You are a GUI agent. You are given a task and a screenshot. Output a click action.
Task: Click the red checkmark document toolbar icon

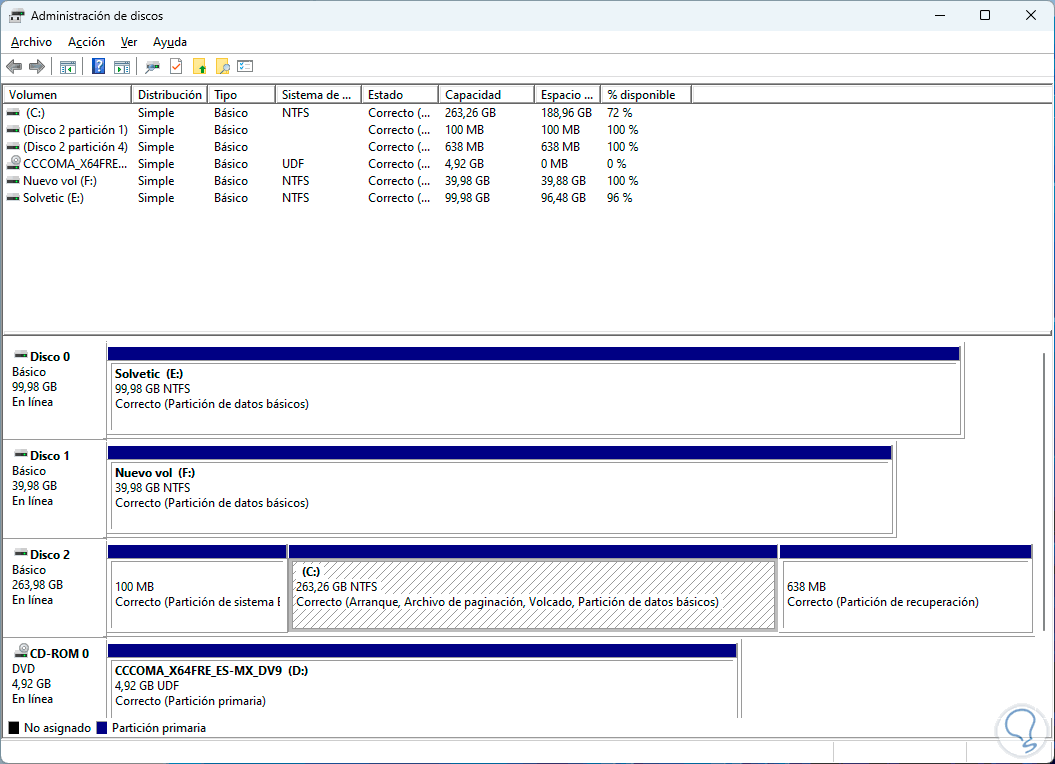[176, 67]
